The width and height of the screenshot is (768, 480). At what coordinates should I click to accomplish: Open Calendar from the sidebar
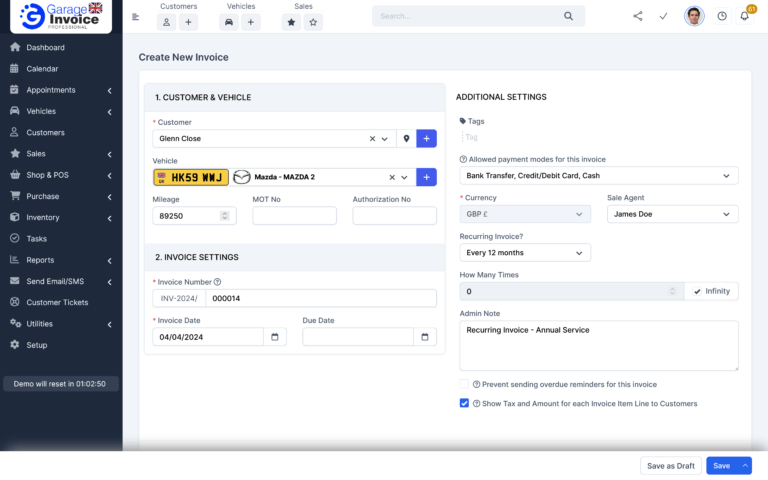pyautogui.click(x=42, y=69)
